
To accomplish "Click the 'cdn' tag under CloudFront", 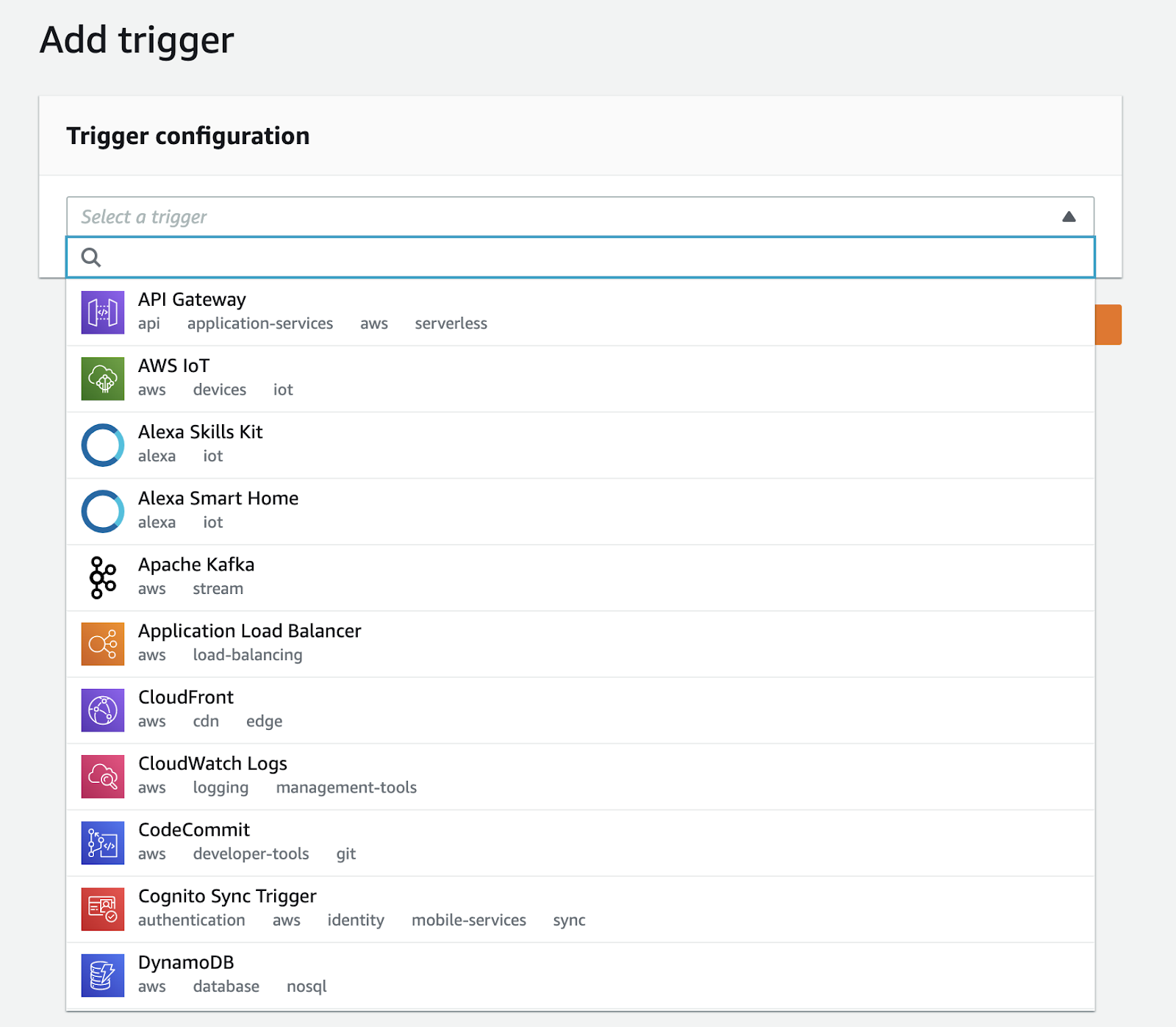I will click(x=206, y=721).
